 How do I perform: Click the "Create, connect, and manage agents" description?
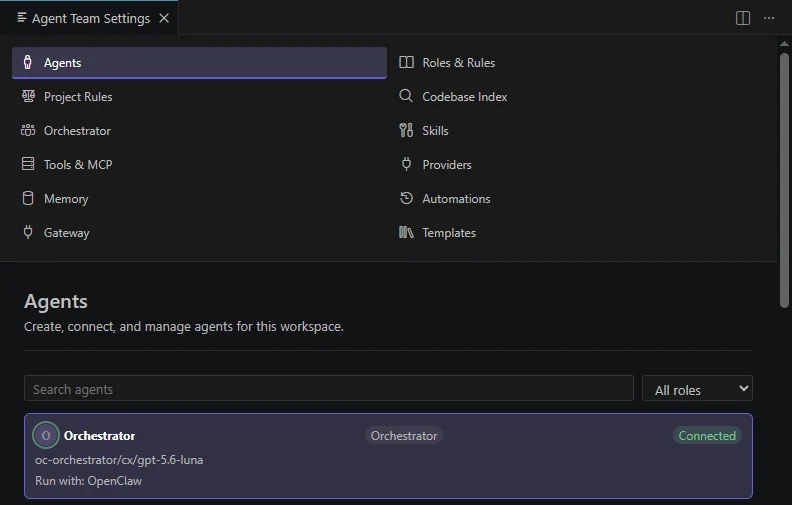point(184,327)
